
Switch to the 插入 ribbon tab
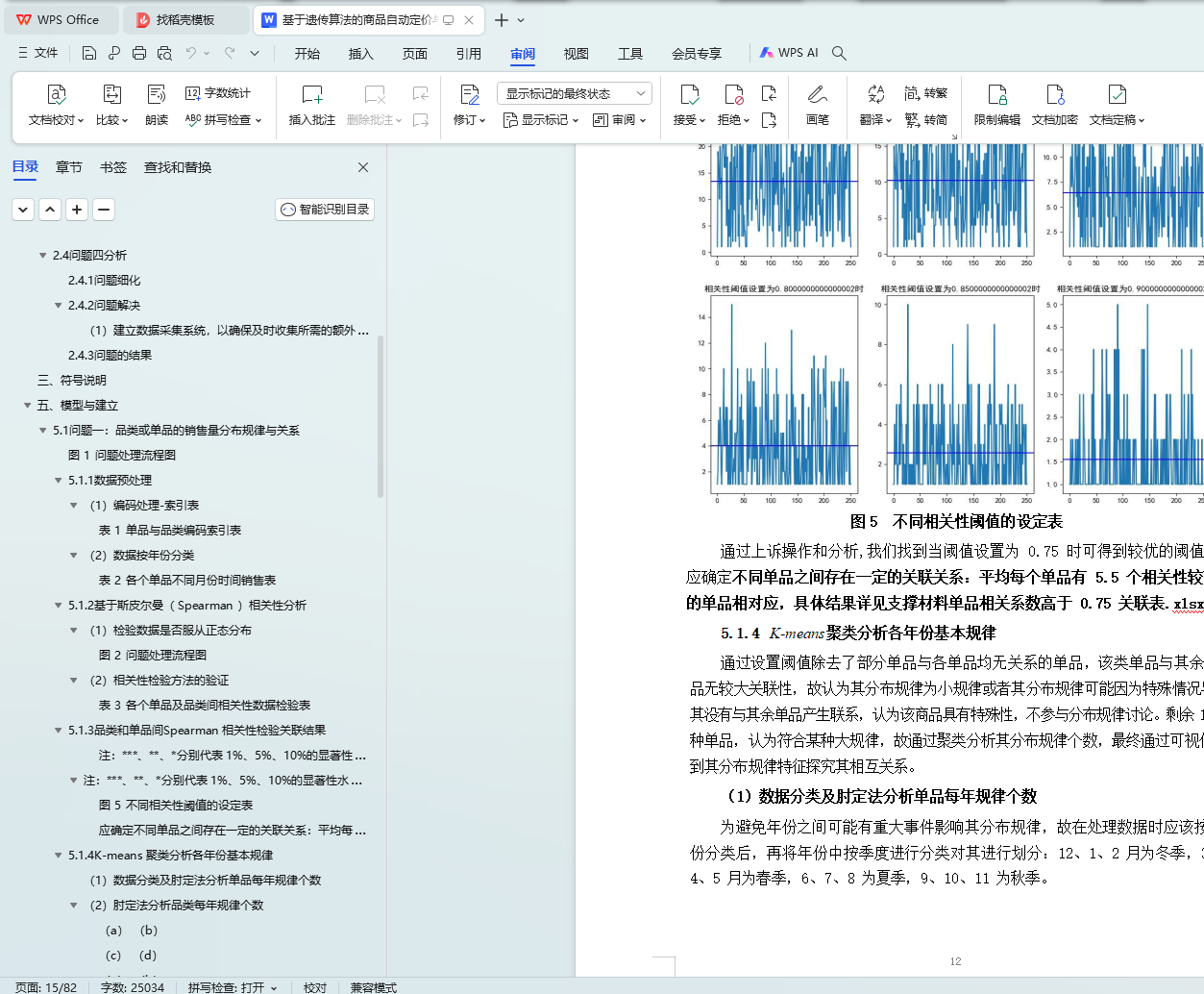[361, 53]
